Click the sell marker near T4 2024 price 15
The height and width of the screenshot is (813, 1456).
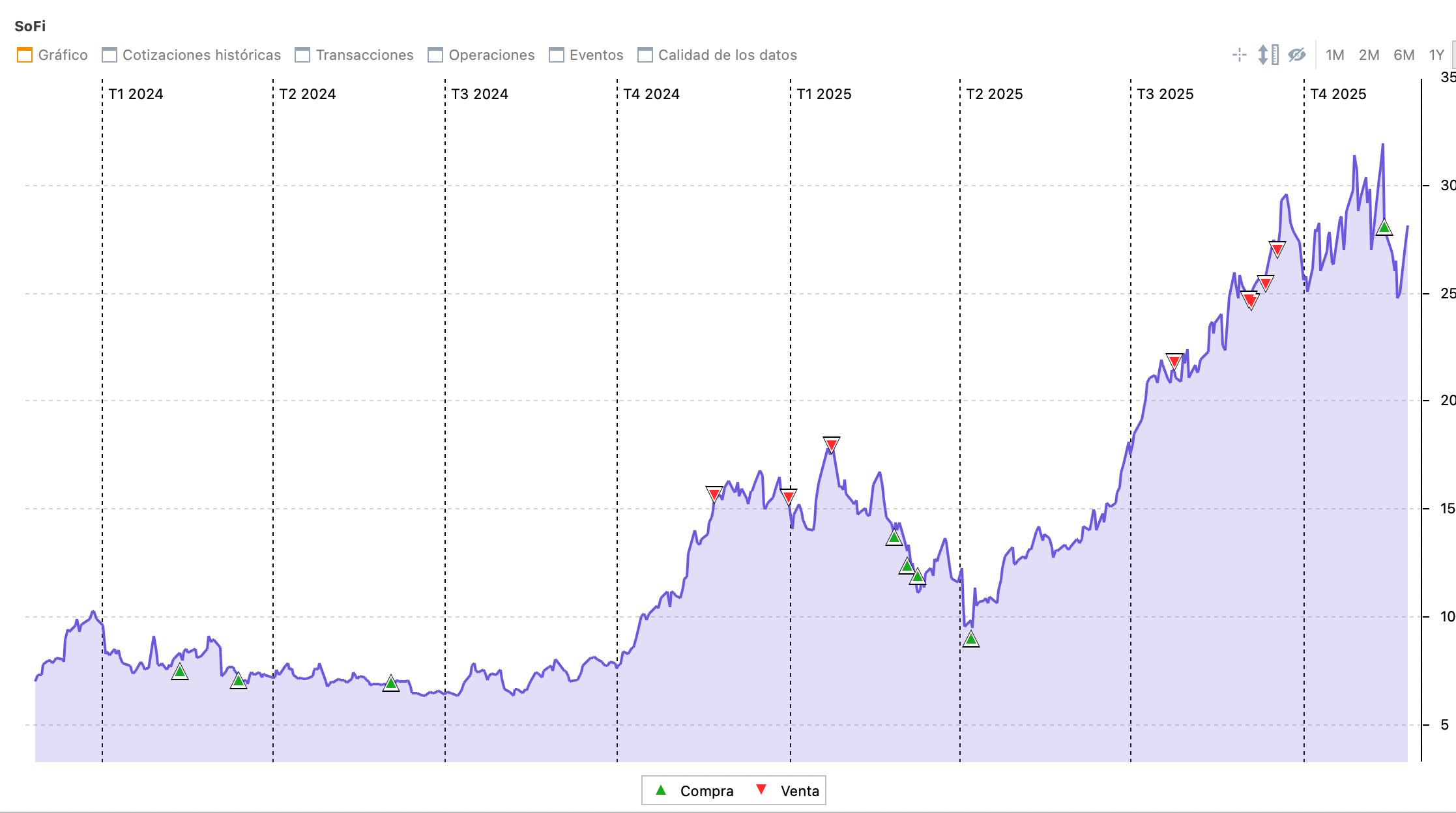(x=714, y=494)
